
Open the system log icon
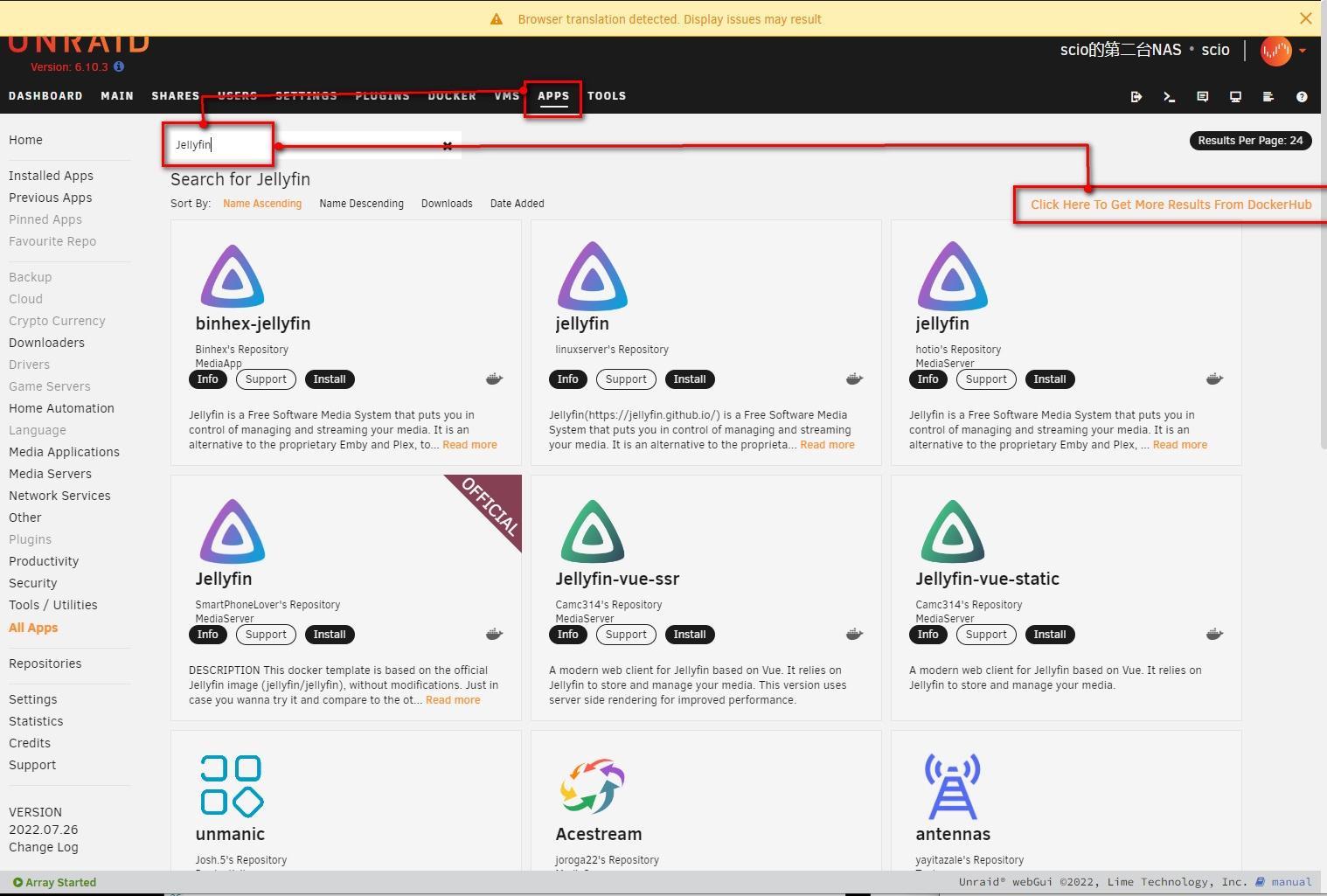[x=1268, y=97]
